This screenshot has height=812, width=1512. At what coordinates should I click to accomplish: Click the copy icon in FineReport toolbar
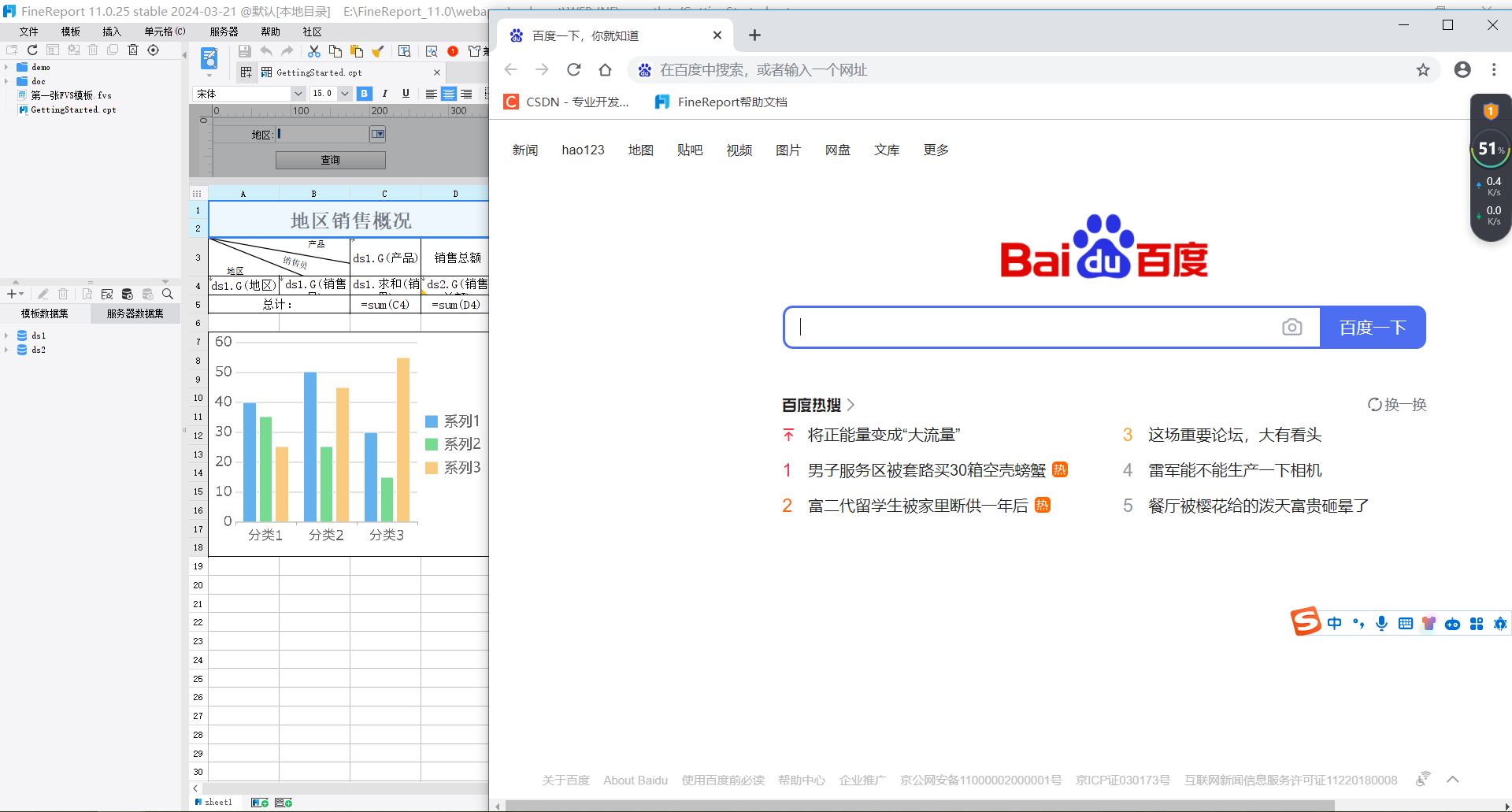[335, 51]
